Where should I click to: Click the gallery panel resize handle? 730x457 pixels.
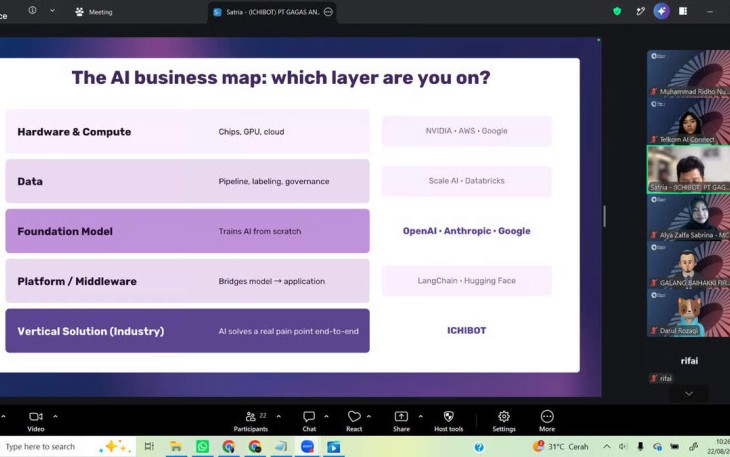pyautogui.click(x=604, y=216)
